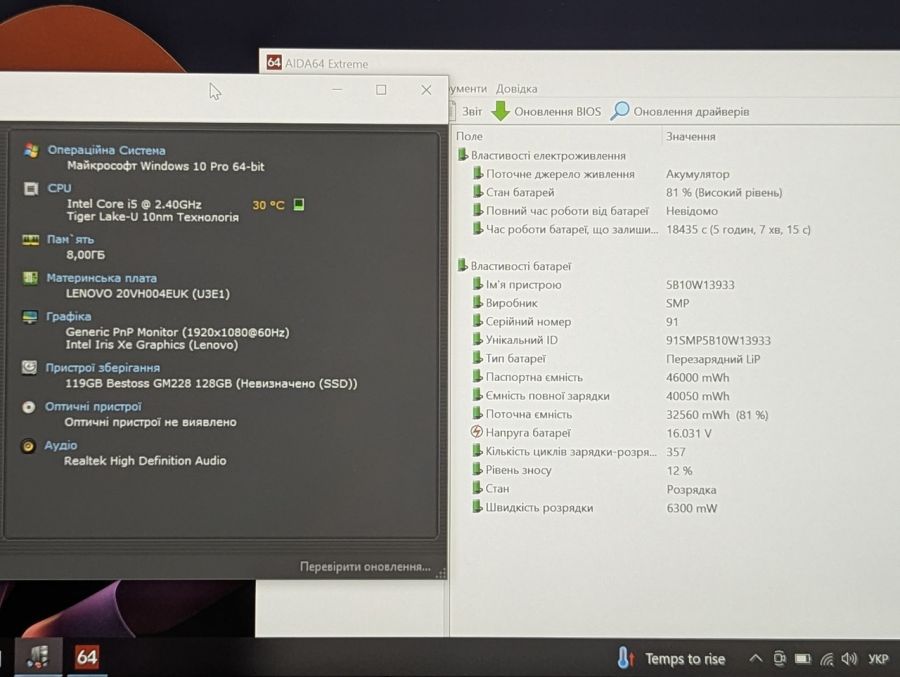
Task: Click the Поле column header
Action: click(469, 136)
